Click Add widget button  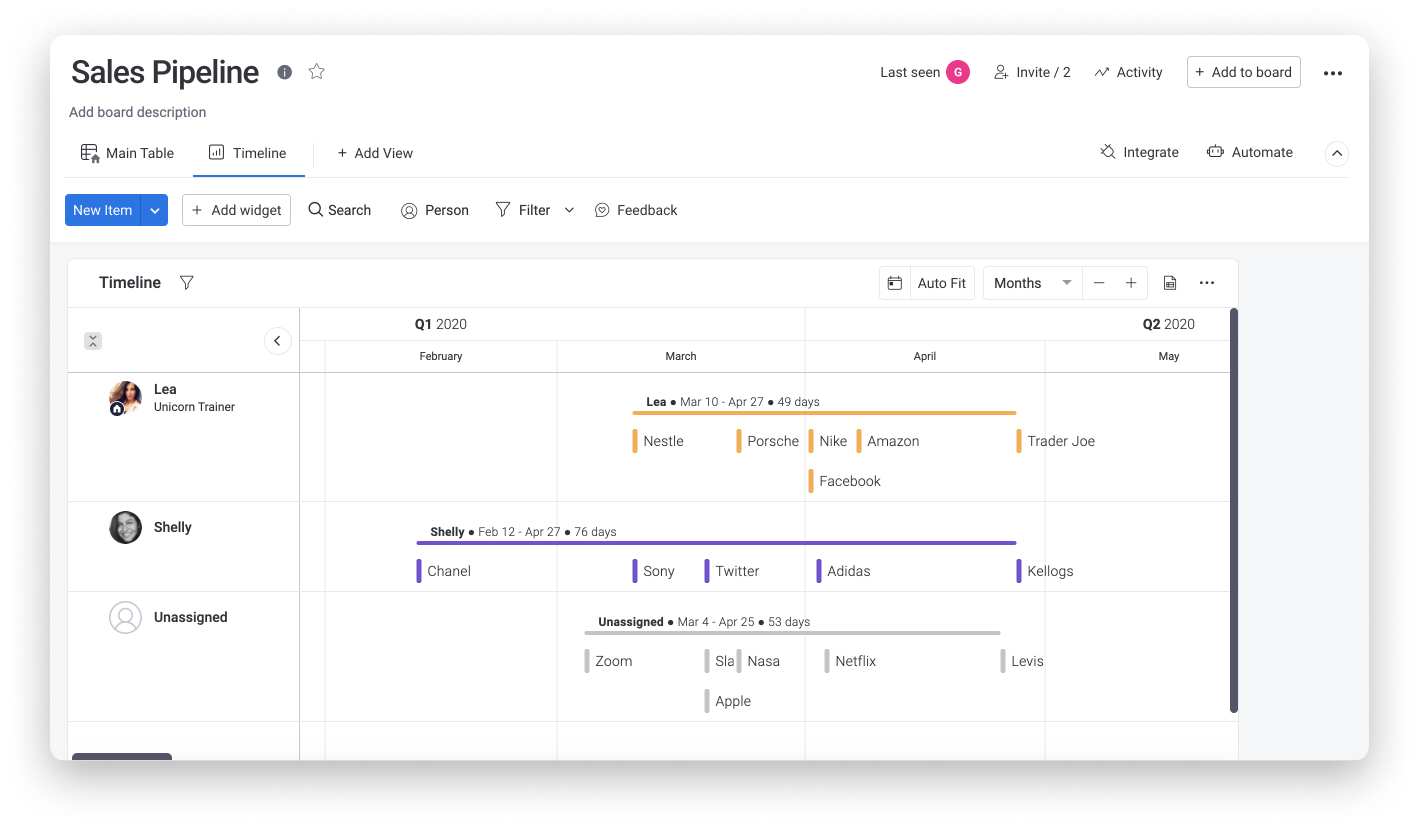point(236,210)
